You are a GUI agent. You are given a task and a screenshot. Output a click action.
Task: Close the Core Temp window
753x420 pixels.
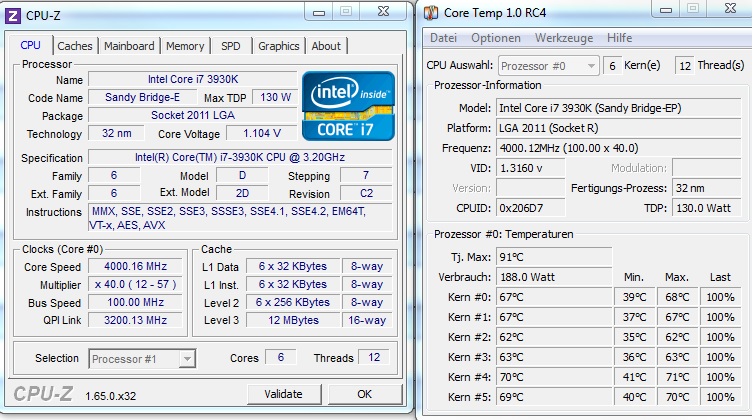pyautogui.click(x=730, y=9)
